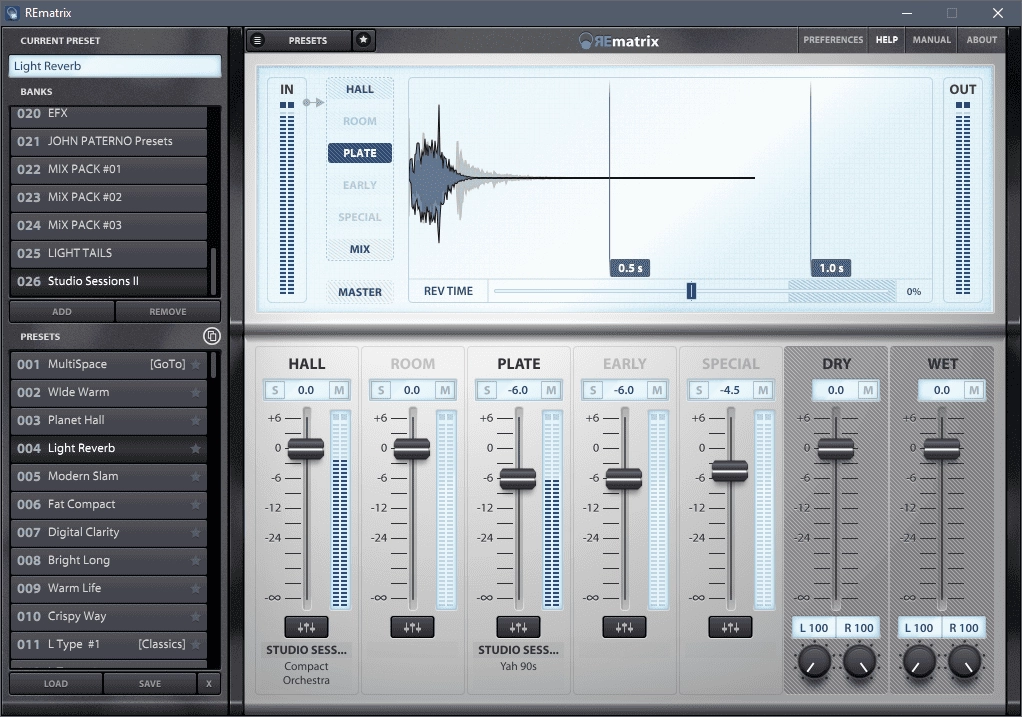The height and width of the screenshot is (717, 1022).
Task: Click the WET volume fader
Action: (x=941, y=448)
